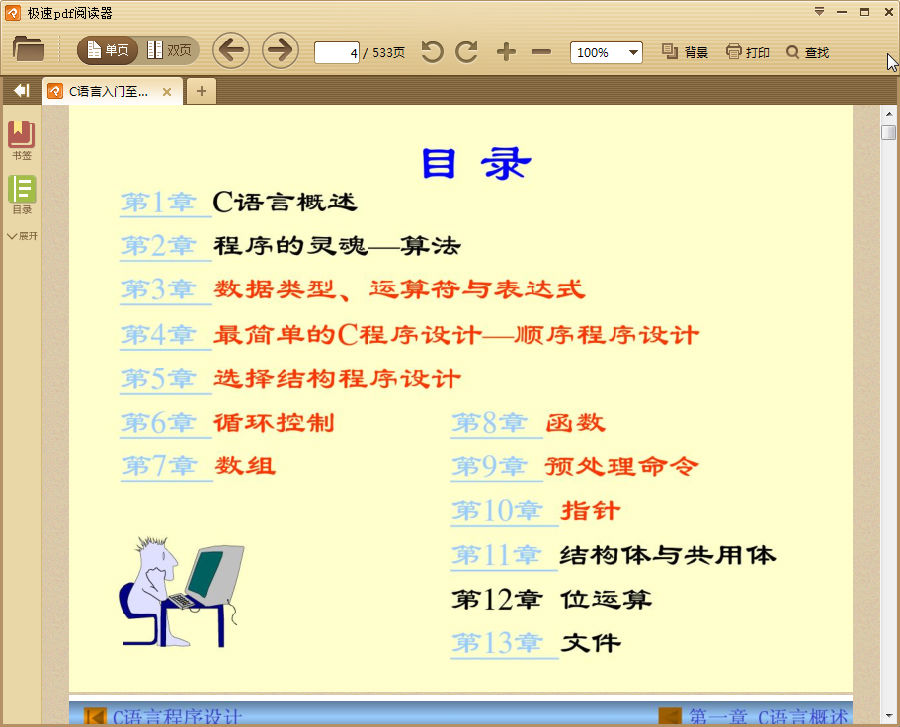
Task: Open the 书签 bookmarks panel
Action: [21, 137]
